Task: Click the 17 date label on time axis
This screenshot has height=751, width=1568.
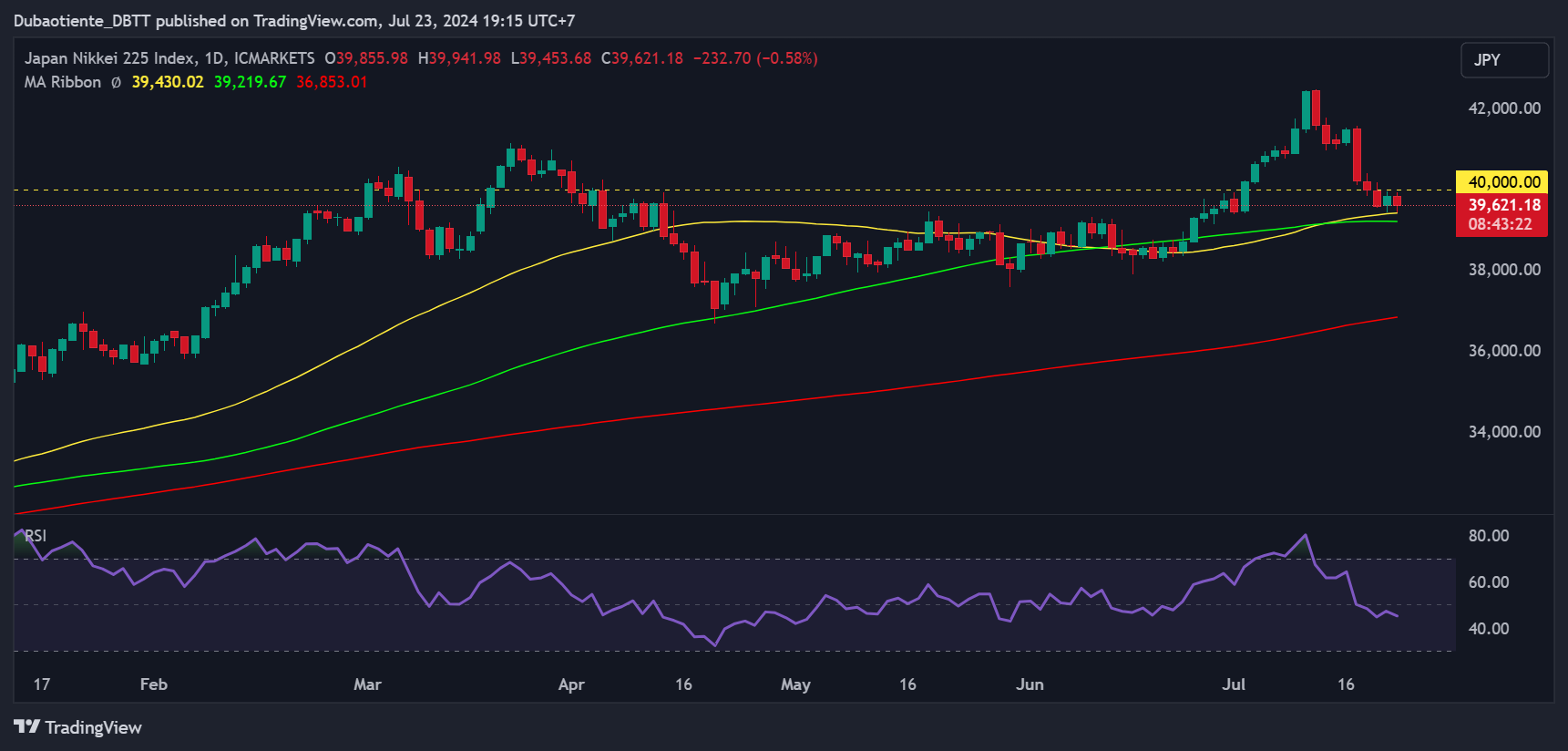Action: pos(42,684)
